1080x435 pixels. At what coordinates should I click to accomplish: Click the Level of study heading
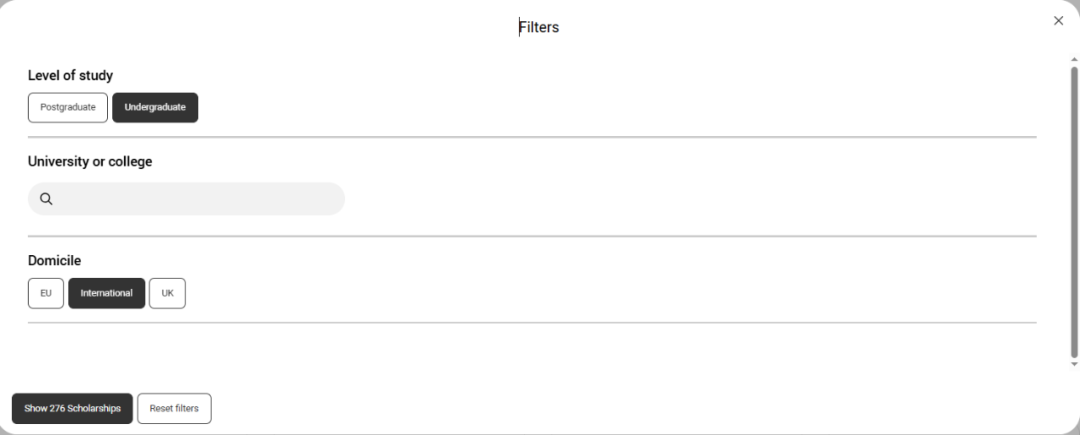coord(70,75)
